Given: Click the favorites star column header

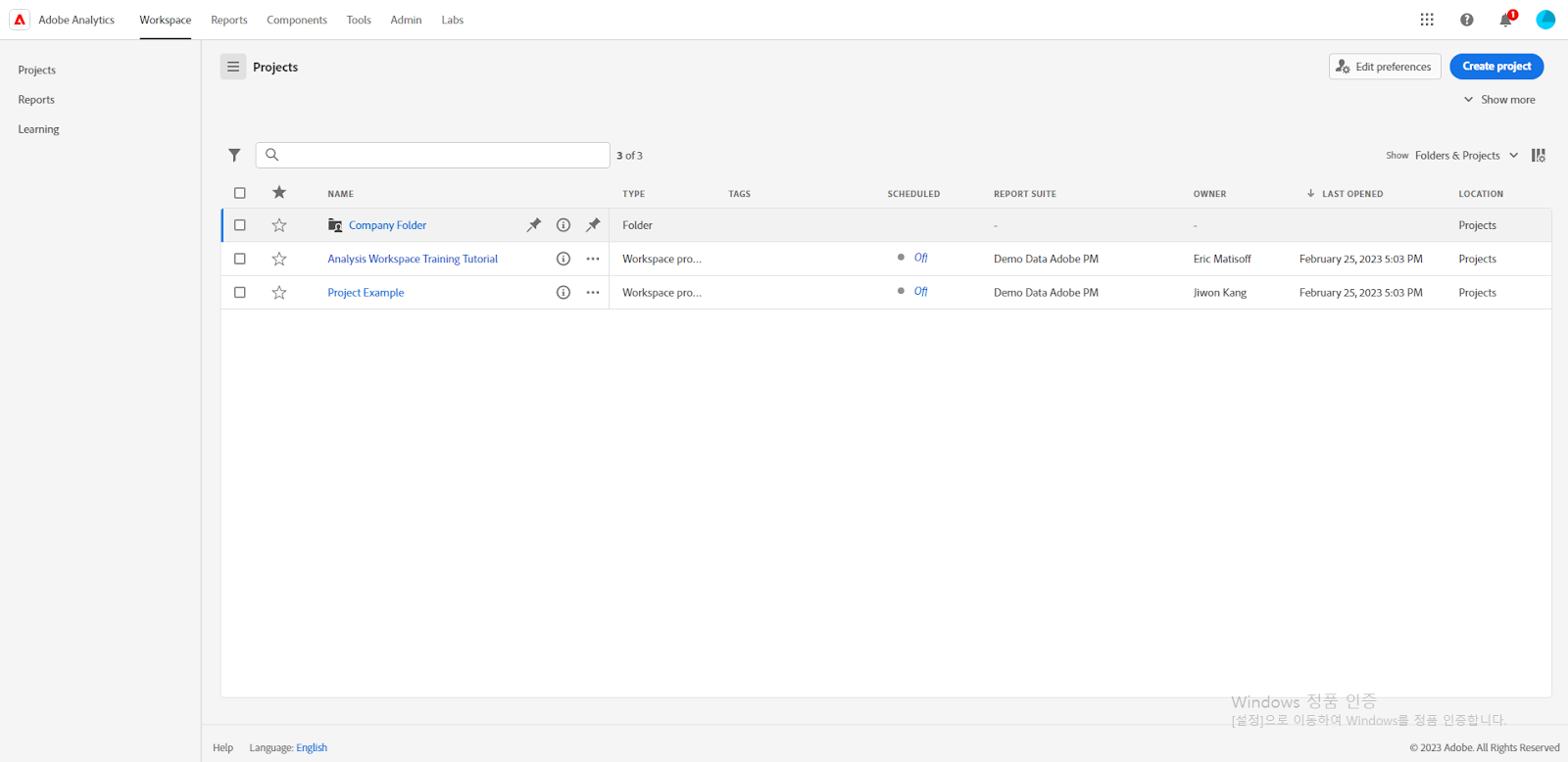Looking at the screenshot, I should (279, 193).
